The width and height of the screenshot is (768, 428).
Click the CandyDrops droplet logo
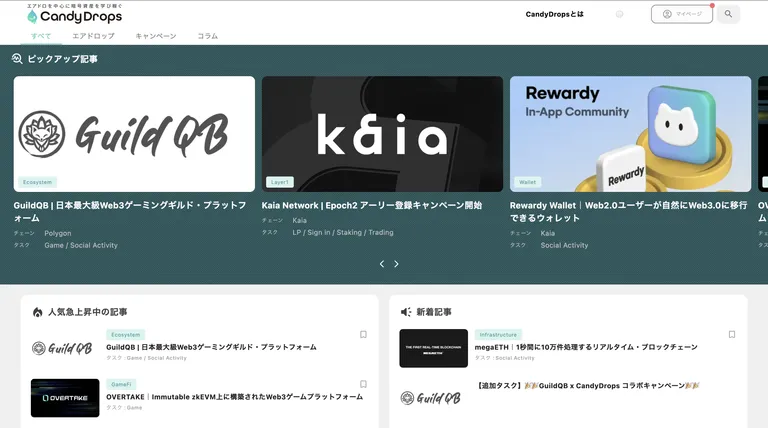tap(32, 17)
